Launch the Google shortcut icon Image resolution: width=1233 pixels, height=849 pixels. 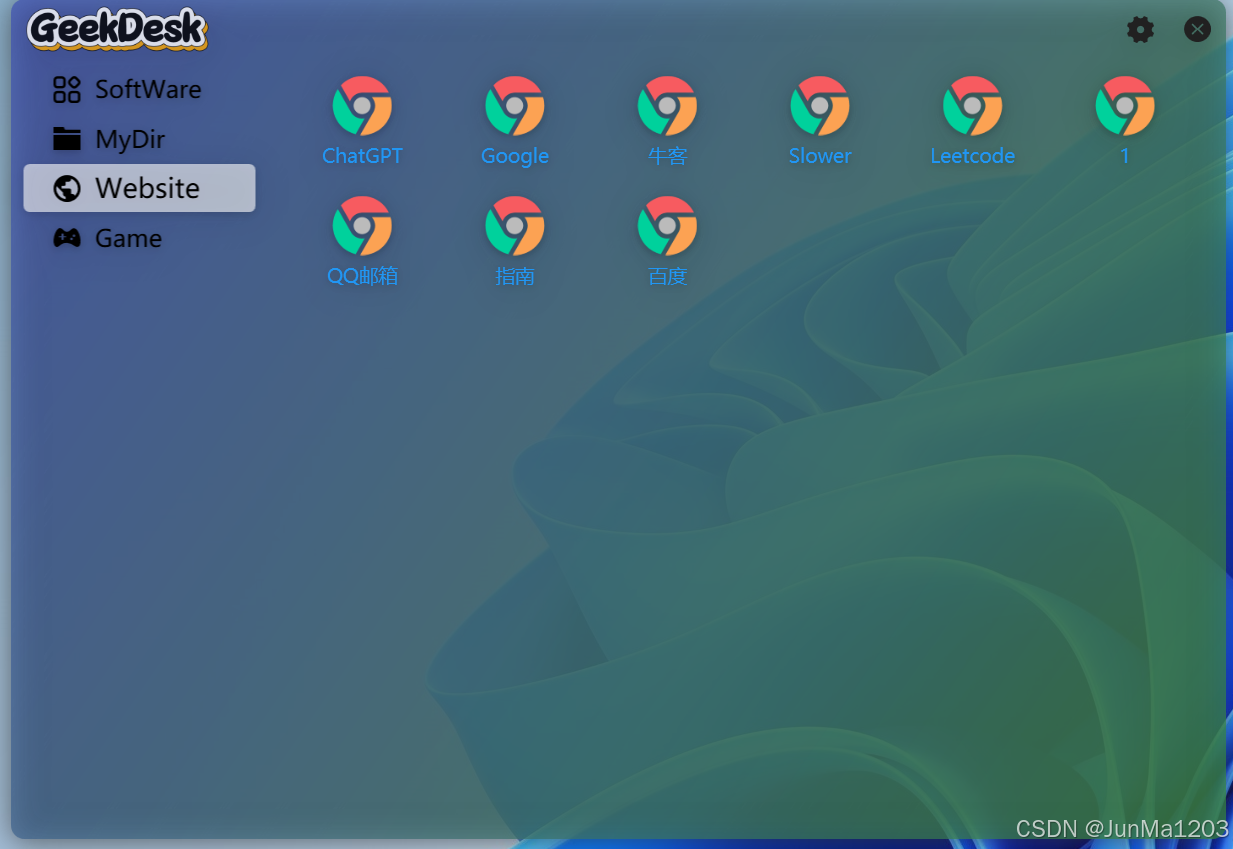(x=515, y=106)
